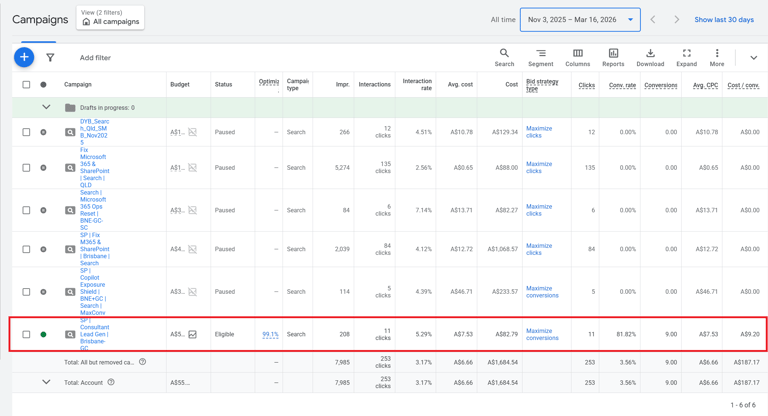Sort by the Cost column header
The width and height of the screenshot is (768, 416).
[x=511, y=85]
